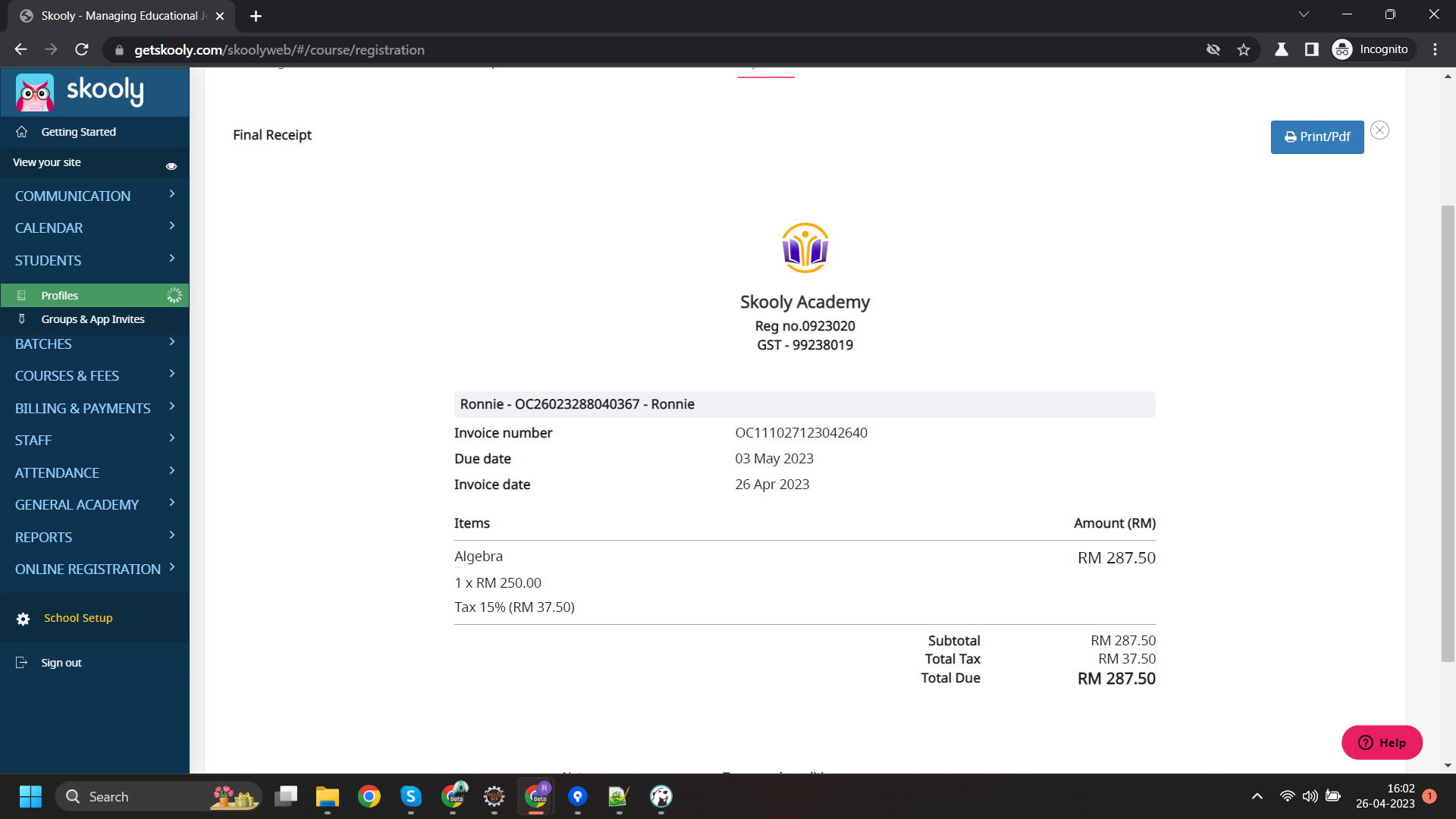
Task: Expand the ATTENDANCE menu chevron
Action: [x=172, y=471]
